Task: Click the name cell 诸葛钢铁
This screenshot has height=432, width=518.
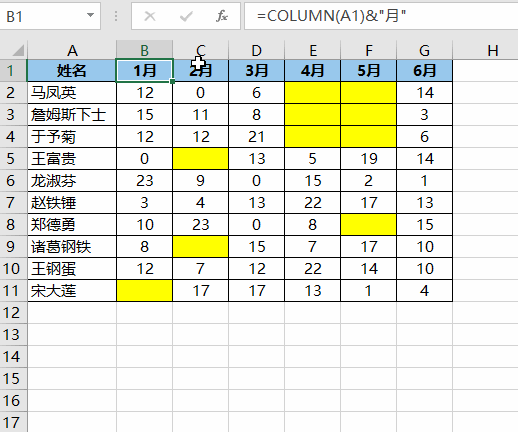Action: click(72, 247)
